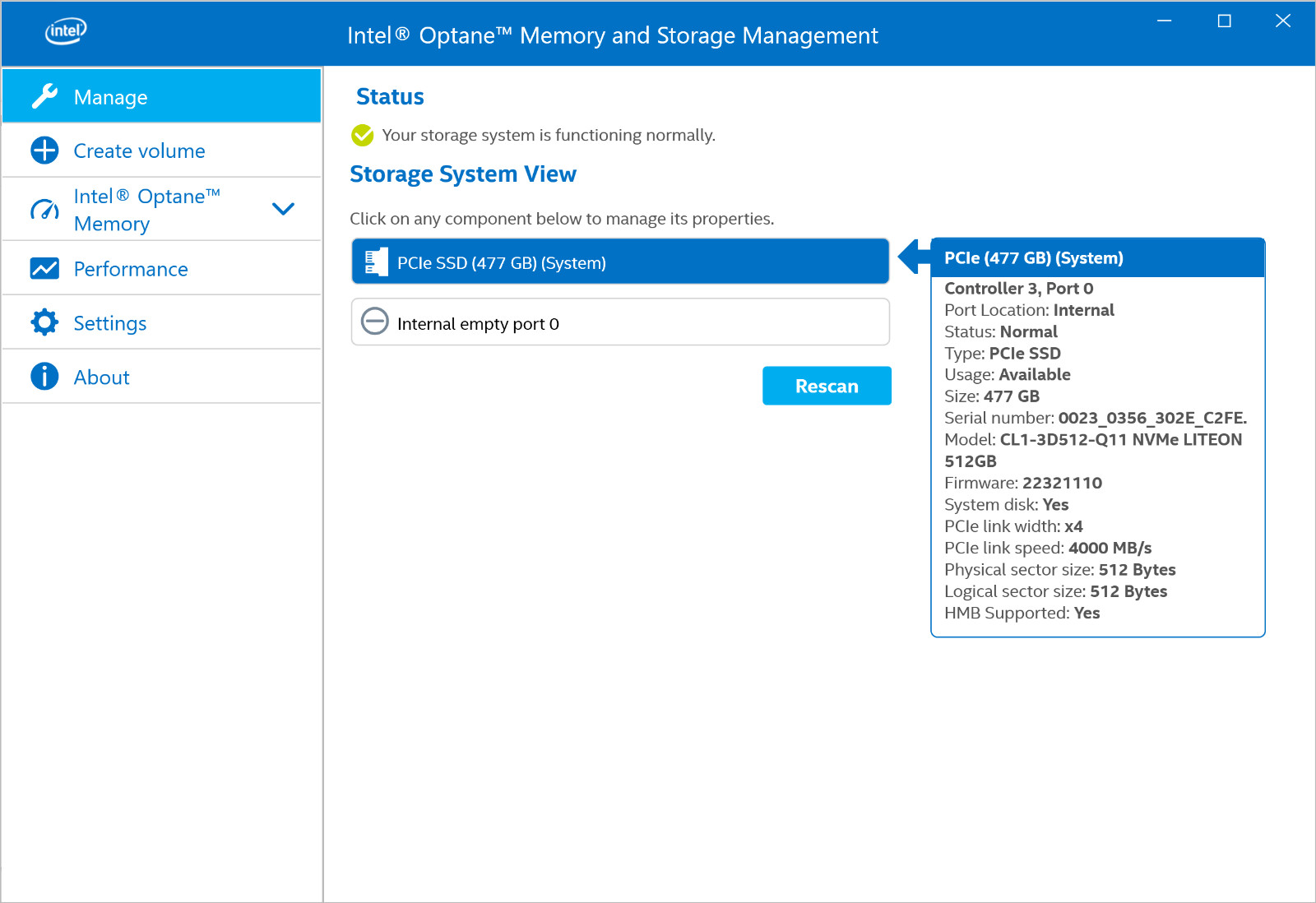Open Create volume in the sidebar
1316x903 pixels.
pos(162,150)
